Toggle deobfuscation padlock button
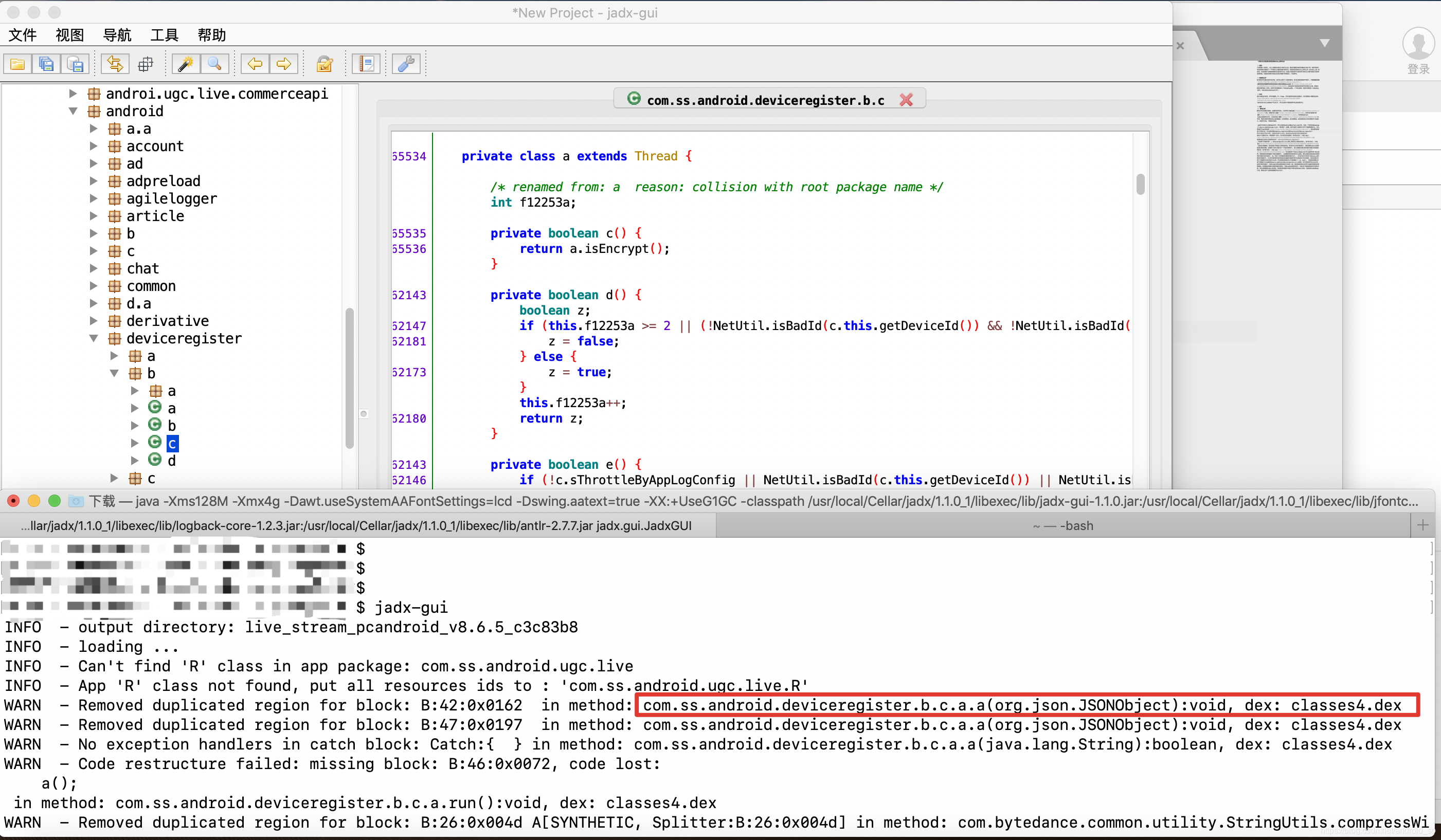This screenshot has width=1441, height=840. [324, 64]
